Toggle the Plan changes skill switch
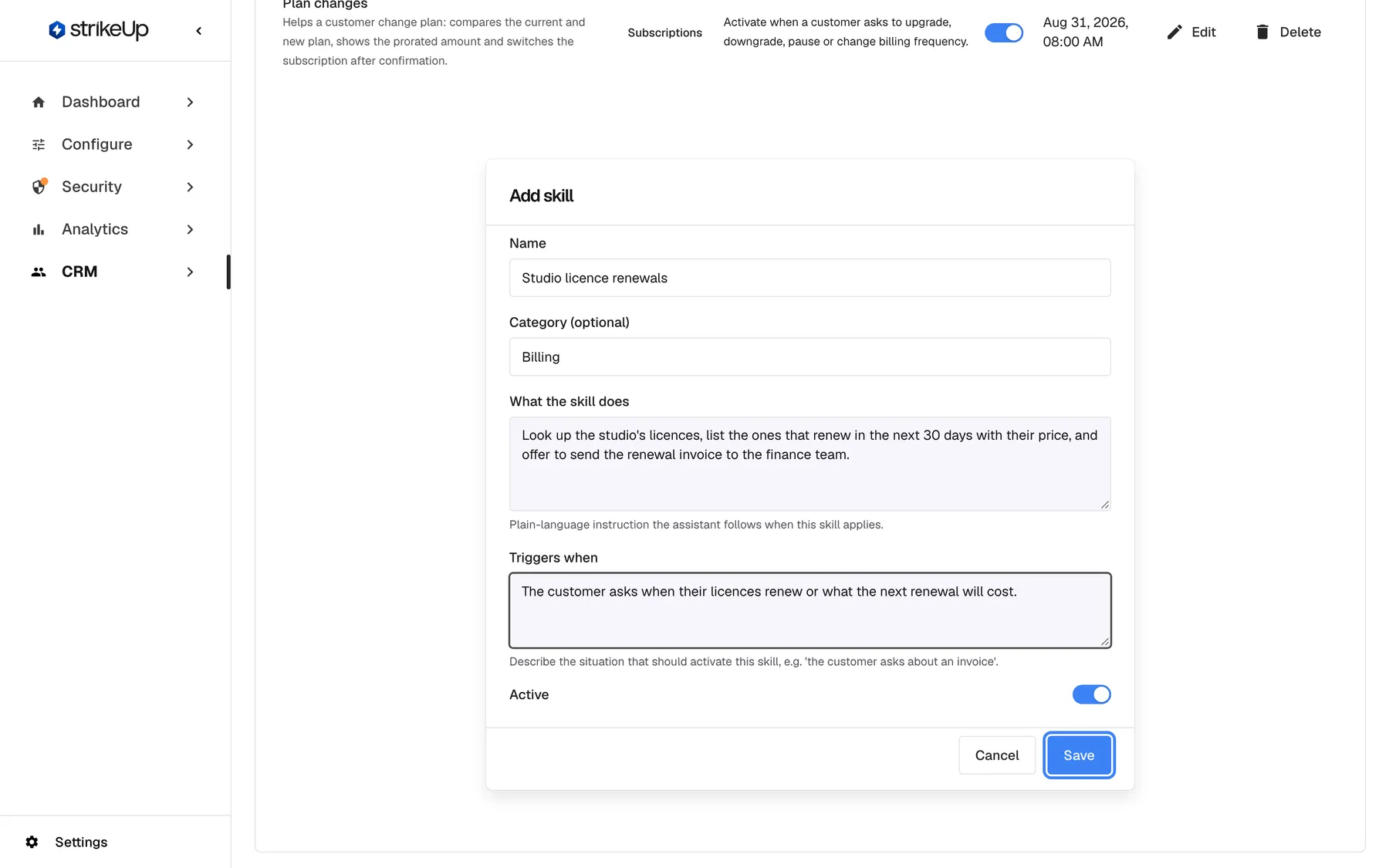Screen dimensions: 1389x868 click(1004, 32)
